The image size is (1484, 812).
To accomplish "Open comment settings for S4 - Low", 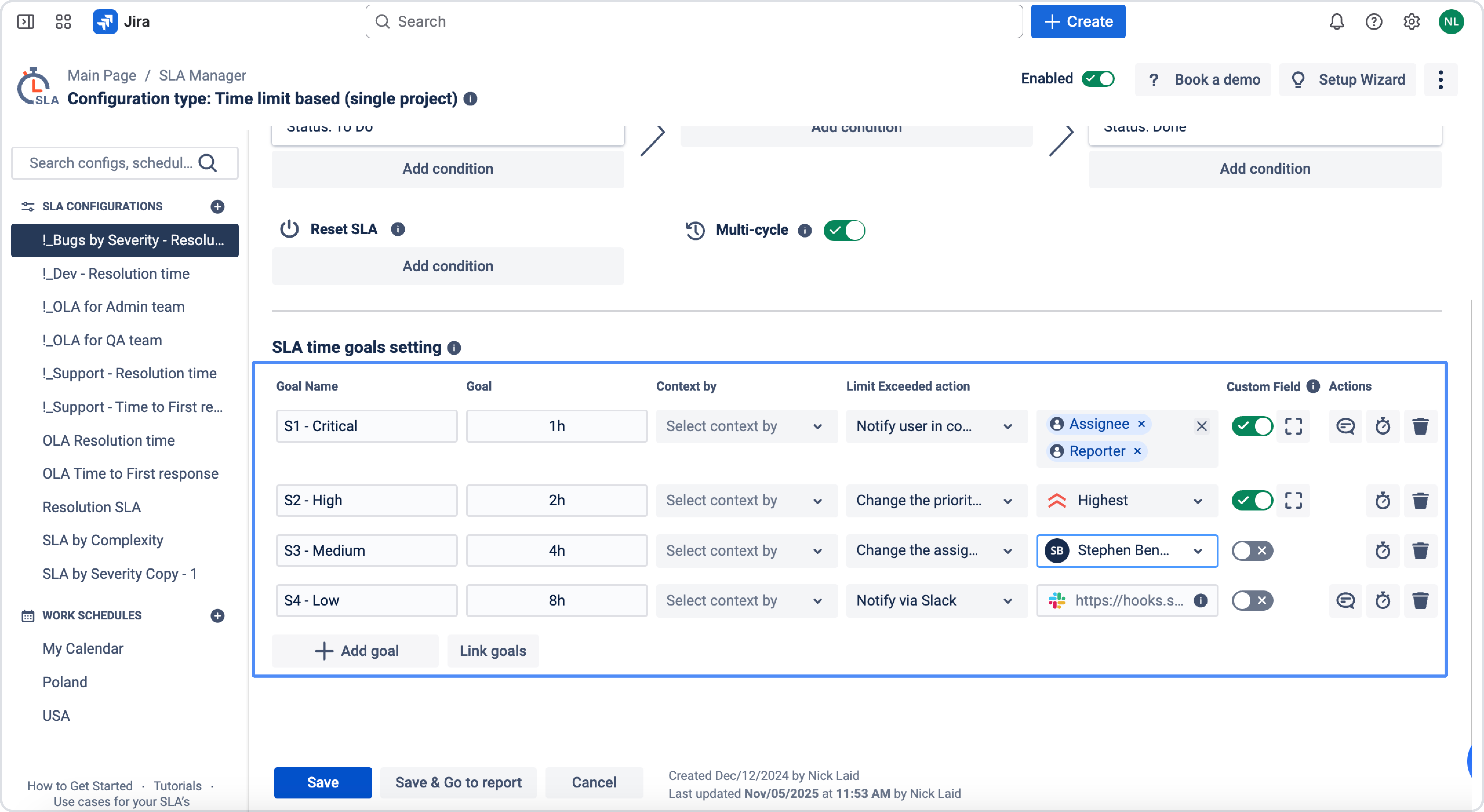I will tap(1345, 601).
